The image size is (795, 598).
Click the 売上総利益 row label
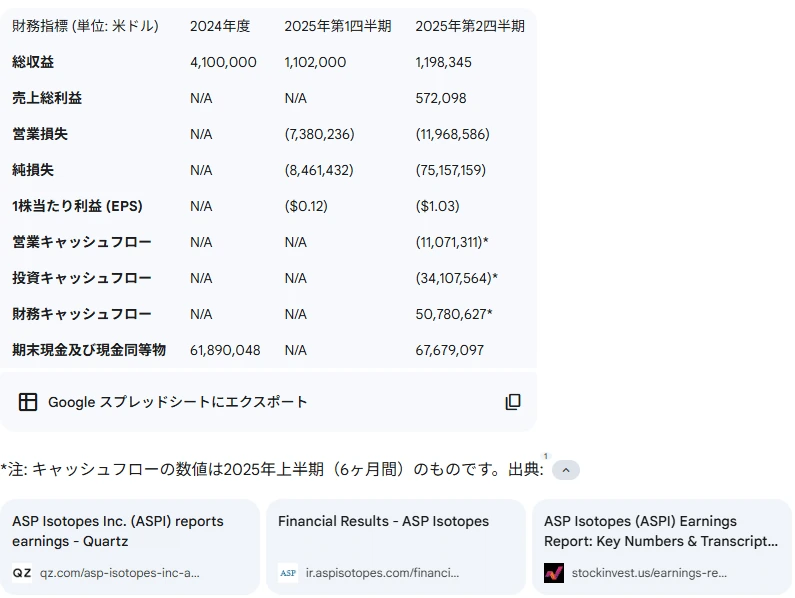click(47, 98)
